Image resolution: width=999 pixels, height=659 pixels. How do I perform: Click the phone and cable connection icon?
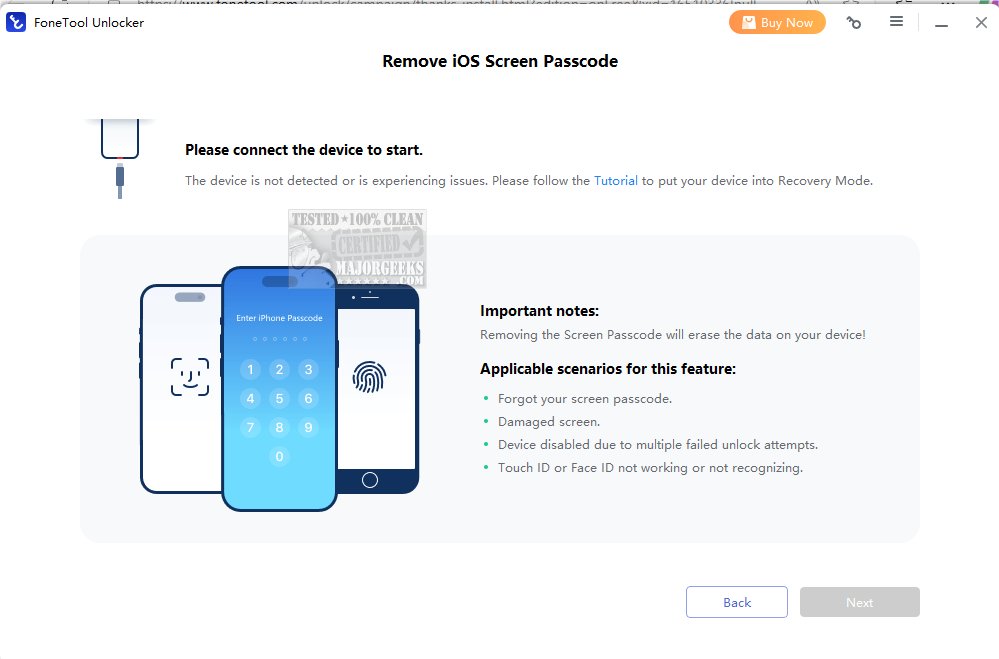[x=120, y=159]
